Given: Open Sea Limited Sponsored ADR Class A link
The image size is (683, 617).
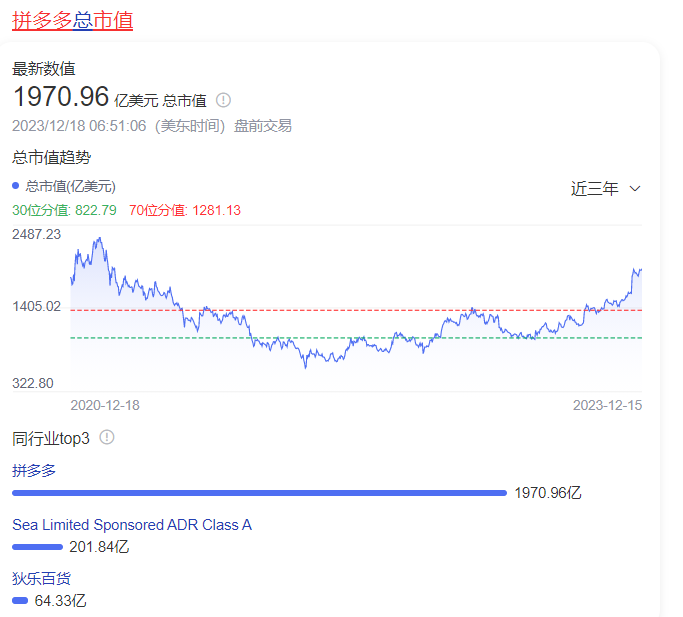Looking at the screenshot, I should [132, 525].
